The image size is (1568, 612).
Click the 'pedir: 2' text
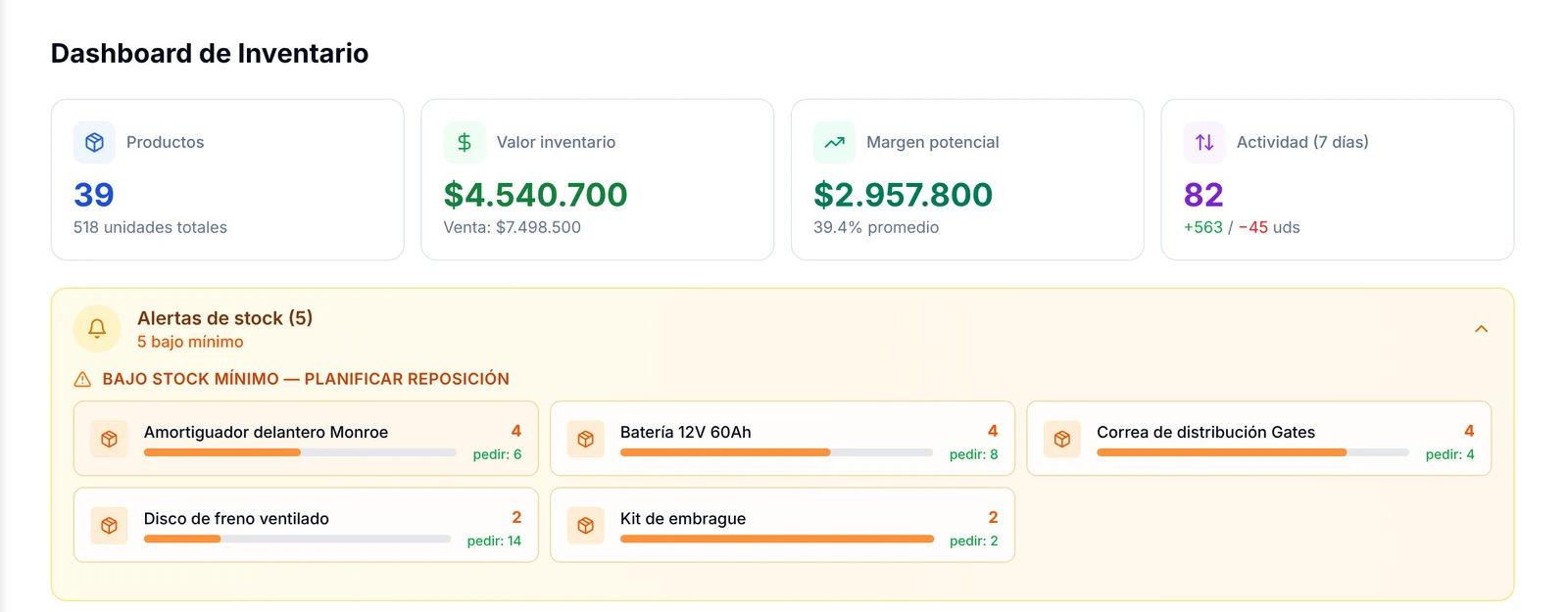pos(973,541)
